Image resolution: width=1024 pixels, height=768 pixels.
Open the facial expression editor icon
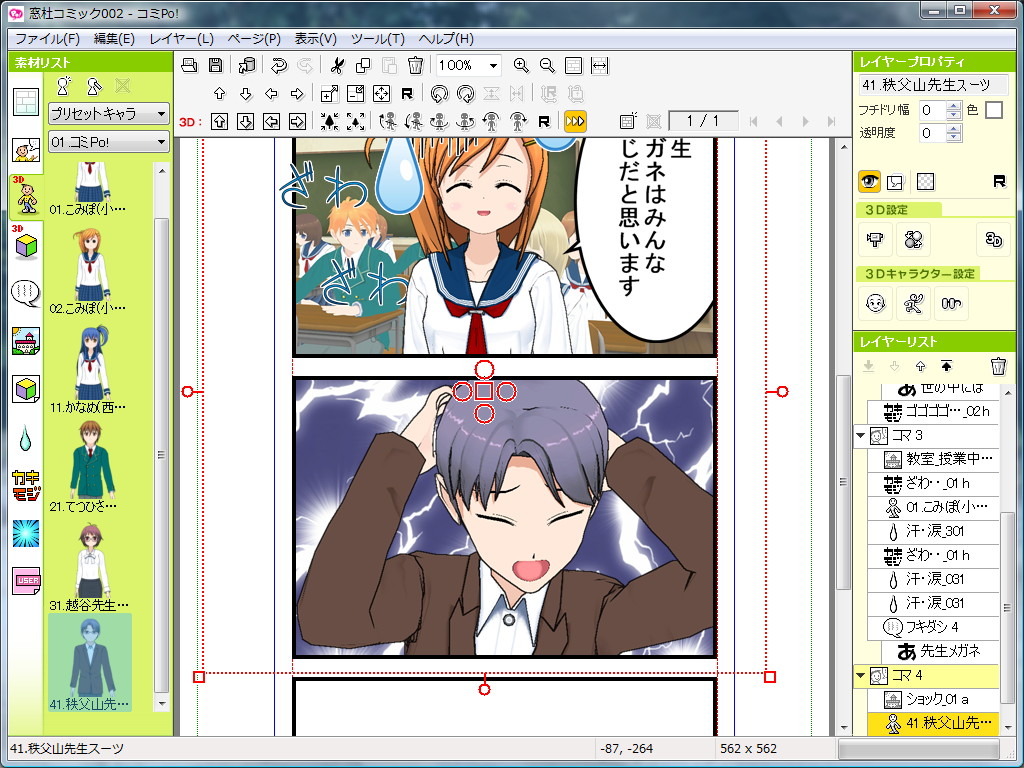pos(877,302)
